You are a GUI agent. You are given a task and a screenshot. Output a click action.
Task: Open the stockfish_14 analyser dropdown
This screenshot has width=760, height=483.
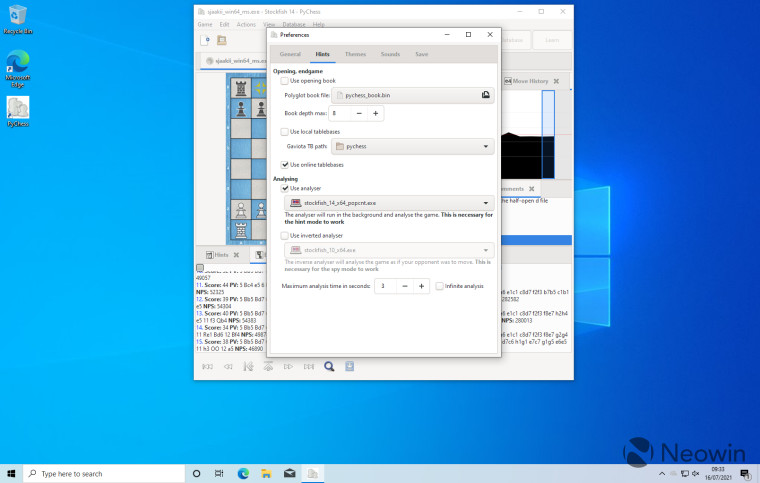click(x=389, y=203)
